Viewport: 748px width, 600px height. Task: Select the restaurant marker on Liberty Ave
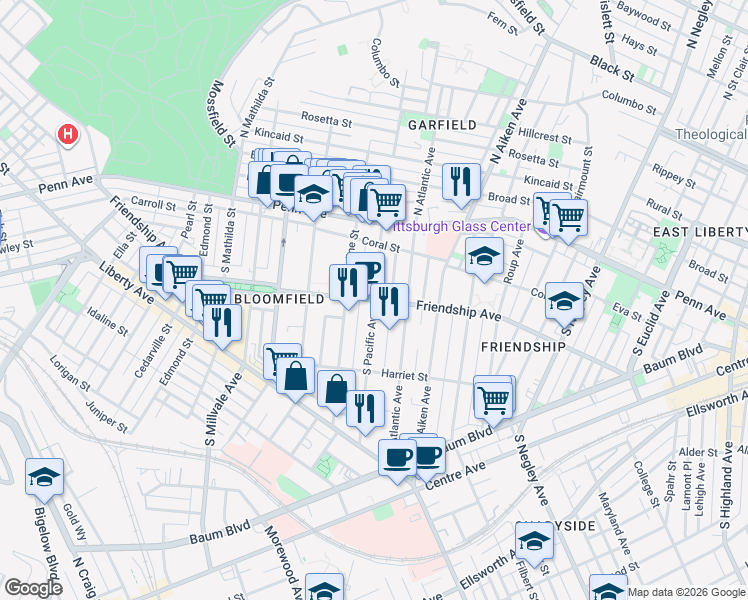[x=222, y=323]
